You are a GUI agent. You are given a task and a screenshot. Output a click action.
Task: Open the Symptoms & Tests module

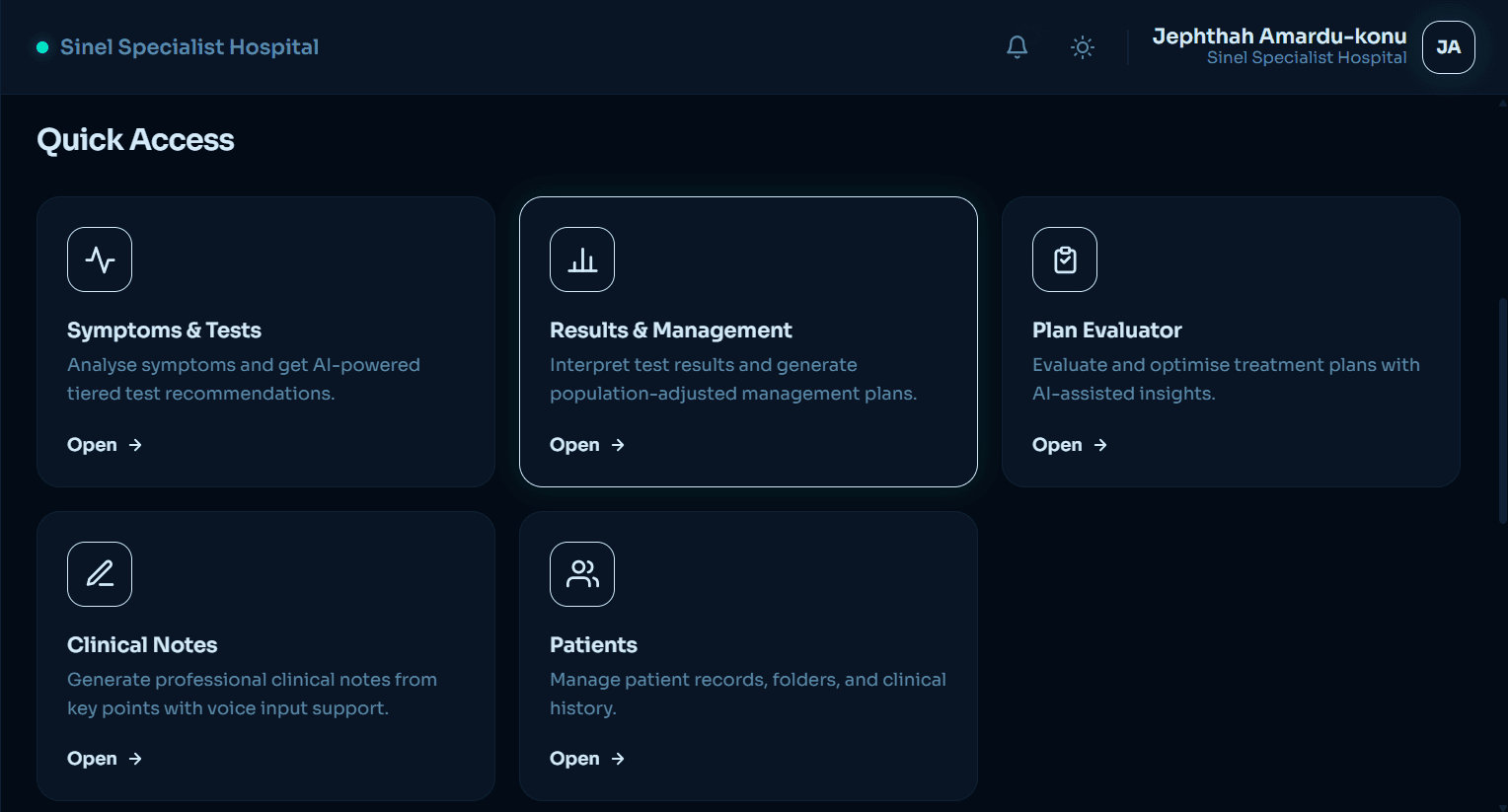pyautogui.click(x=105, y=445)
